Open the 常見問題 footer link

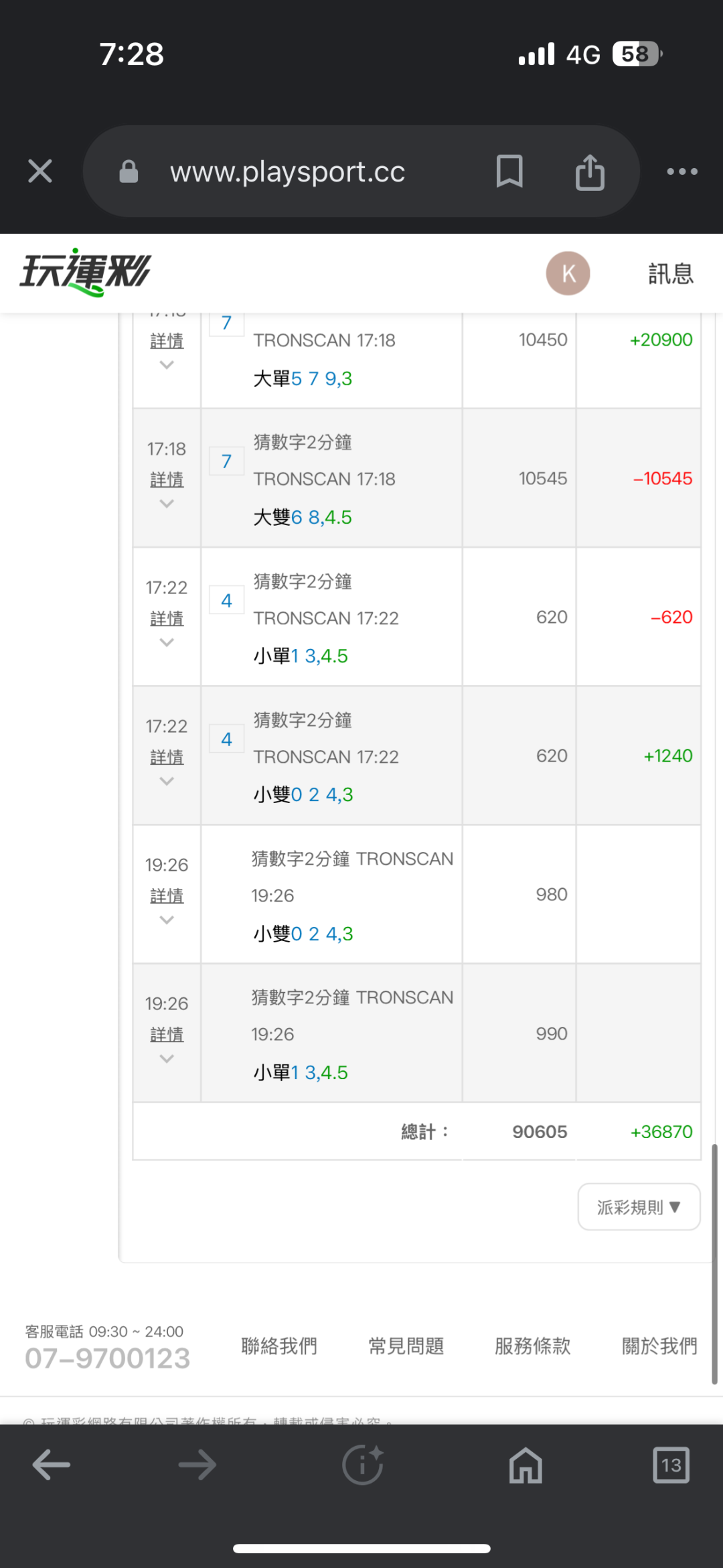point(406,1346)
